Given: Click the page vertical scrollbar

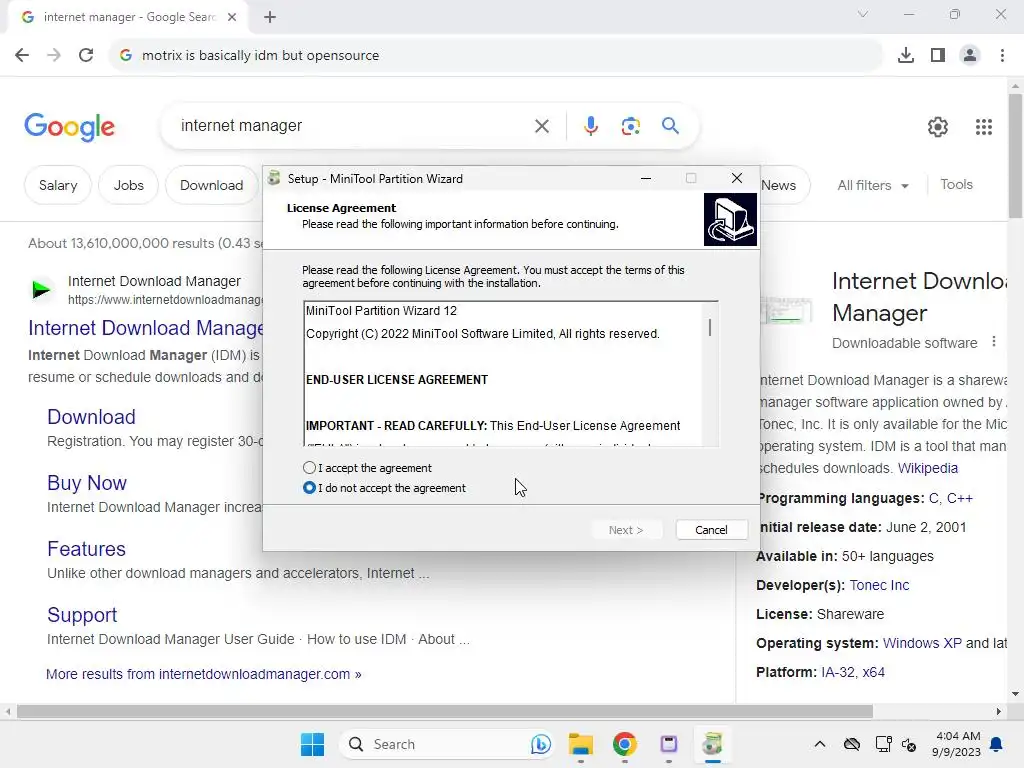Looking at the screenshot, I should pyautogui.click(x=1015, y=157).
